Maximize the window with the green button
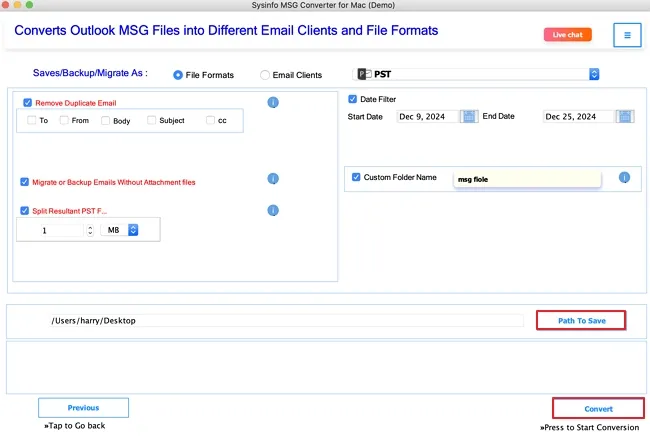This screenshot has width=650, height=441. 29,5
